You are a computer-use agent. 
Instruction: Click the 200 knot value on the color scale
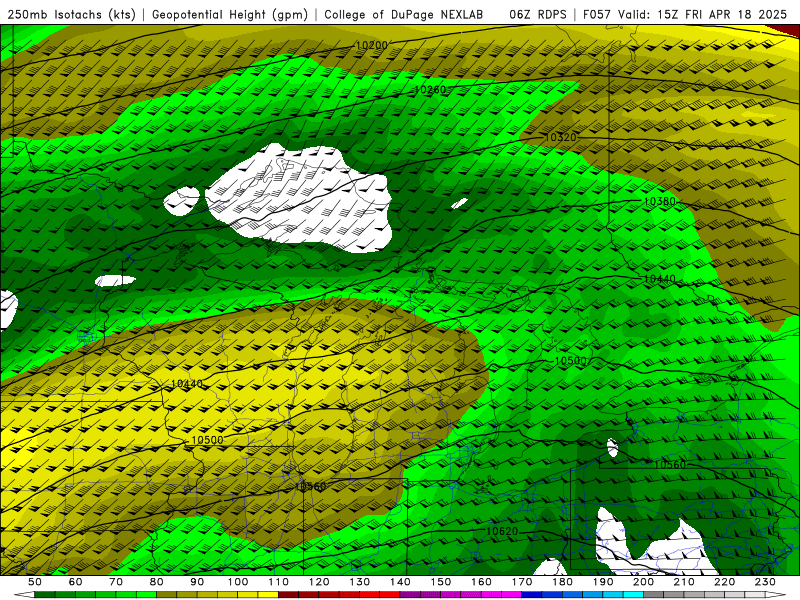tap(644, 582)
